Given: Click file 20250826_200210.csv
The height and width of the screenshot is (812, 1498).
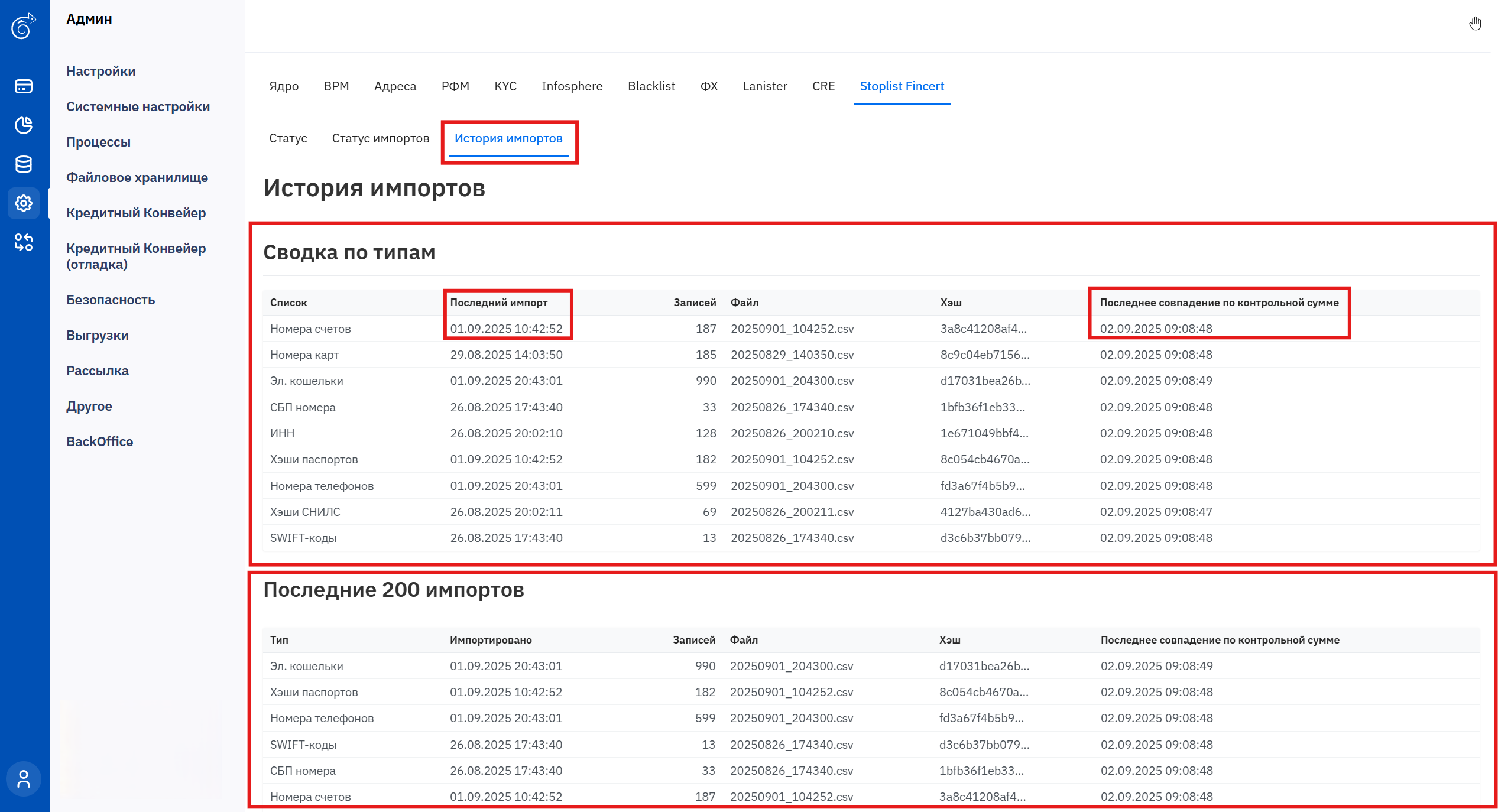Looking at the screenshot, I should (792, 433).
